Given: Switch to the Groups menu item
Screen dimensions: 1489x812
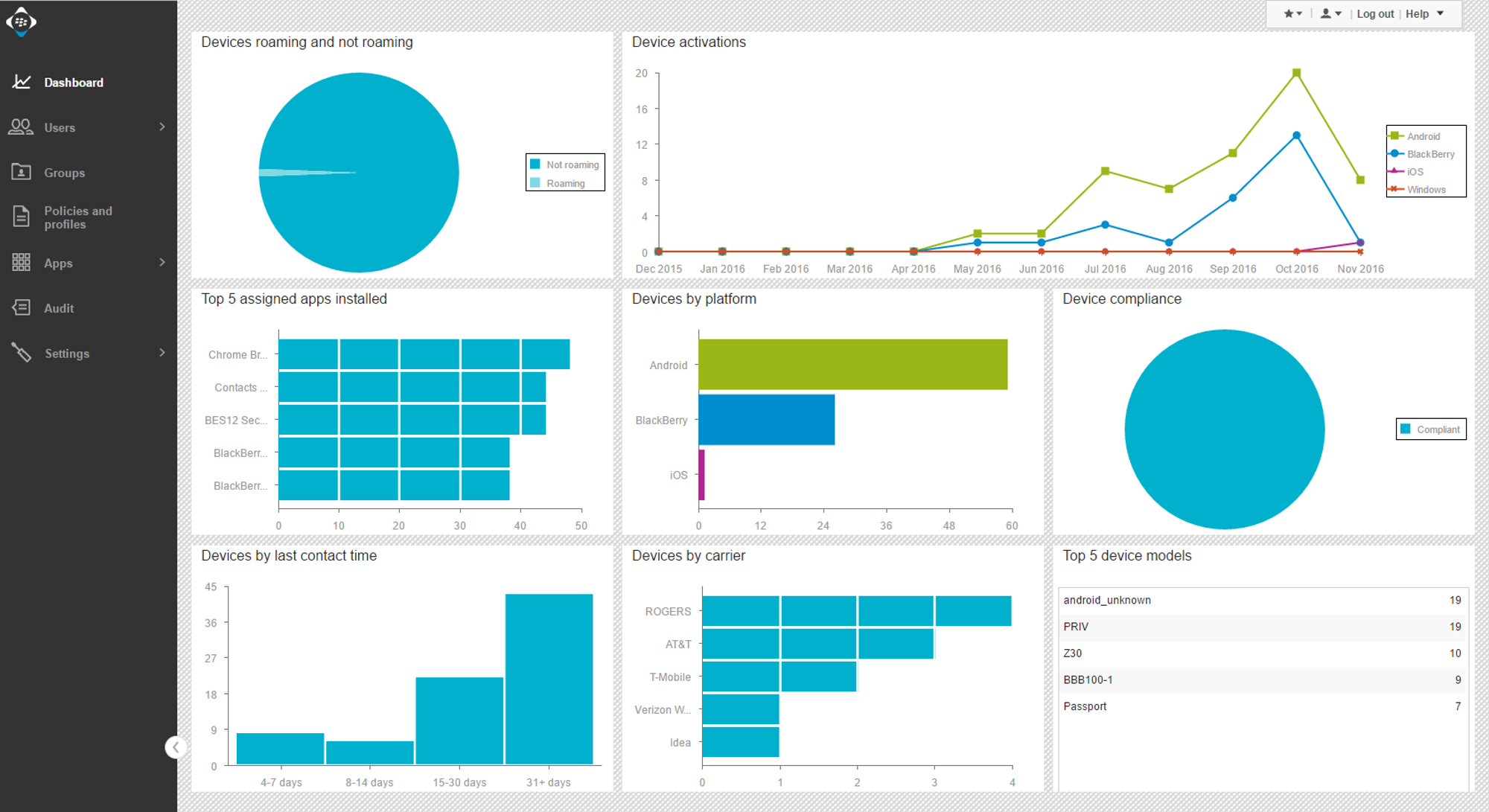Looking at the screenshot, I should (66, 172).
